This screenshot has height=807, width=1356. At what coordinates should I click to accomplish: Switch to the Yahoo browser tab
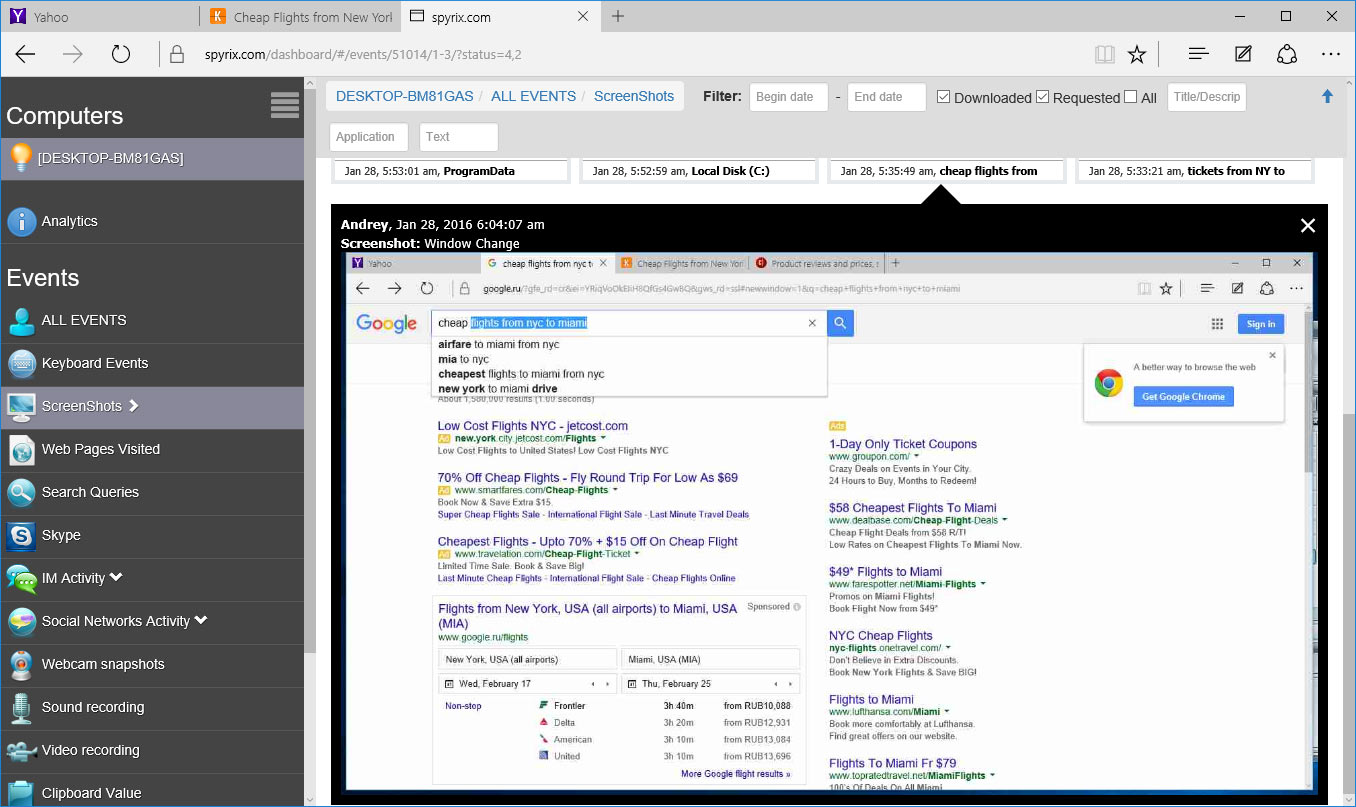100,17
